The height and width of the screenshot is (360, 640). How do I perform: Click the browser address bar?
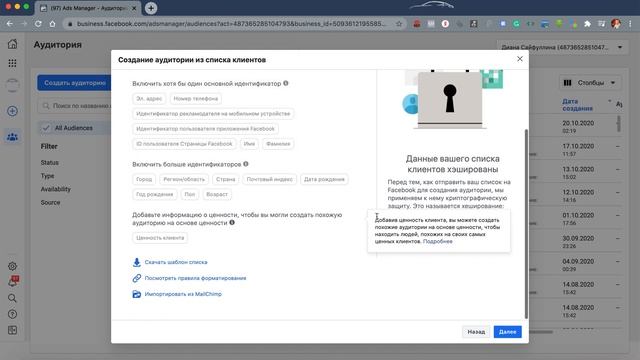tap(231, 24)
